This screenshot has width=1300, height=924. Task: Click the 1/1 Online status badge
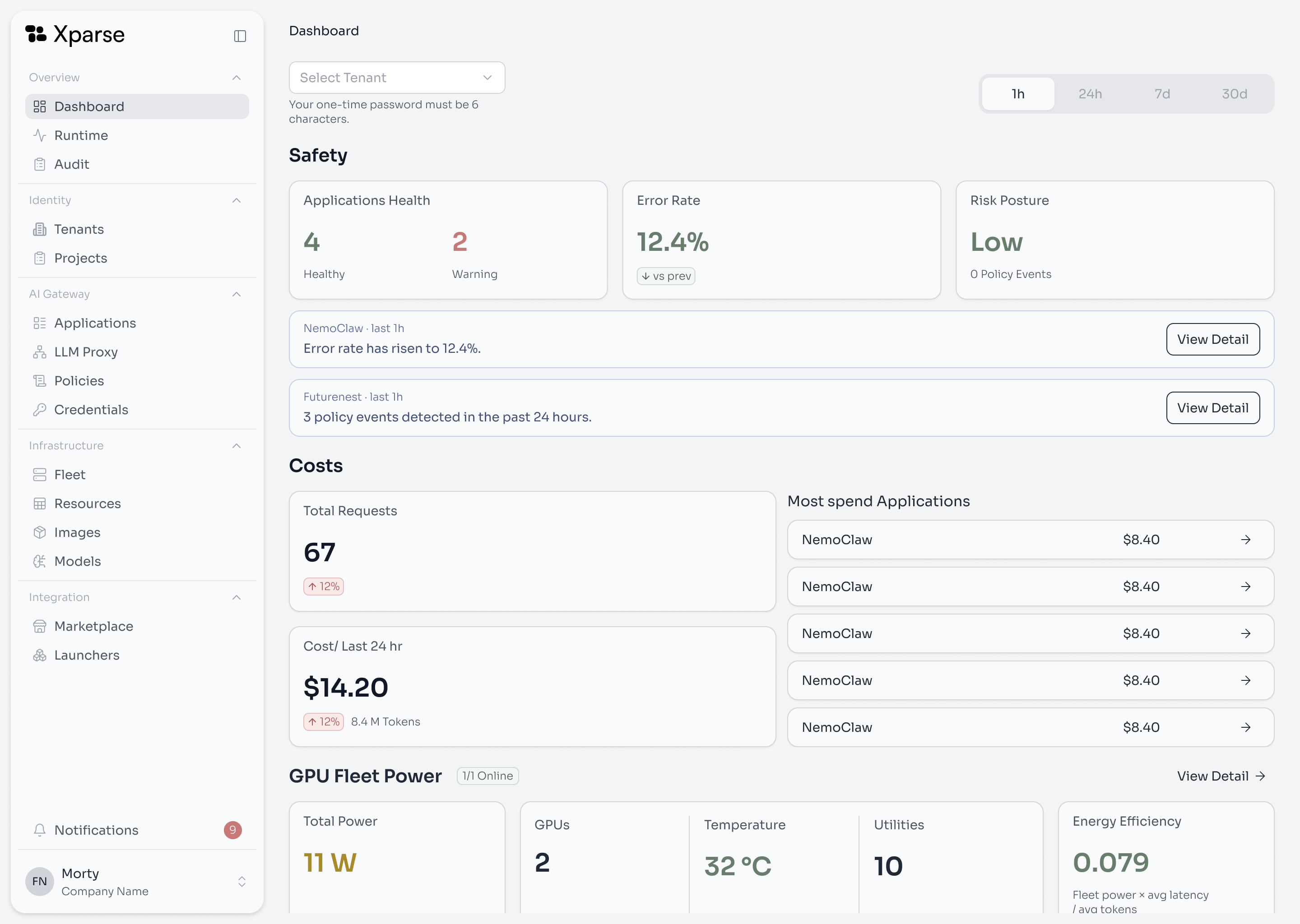(487, 776)
